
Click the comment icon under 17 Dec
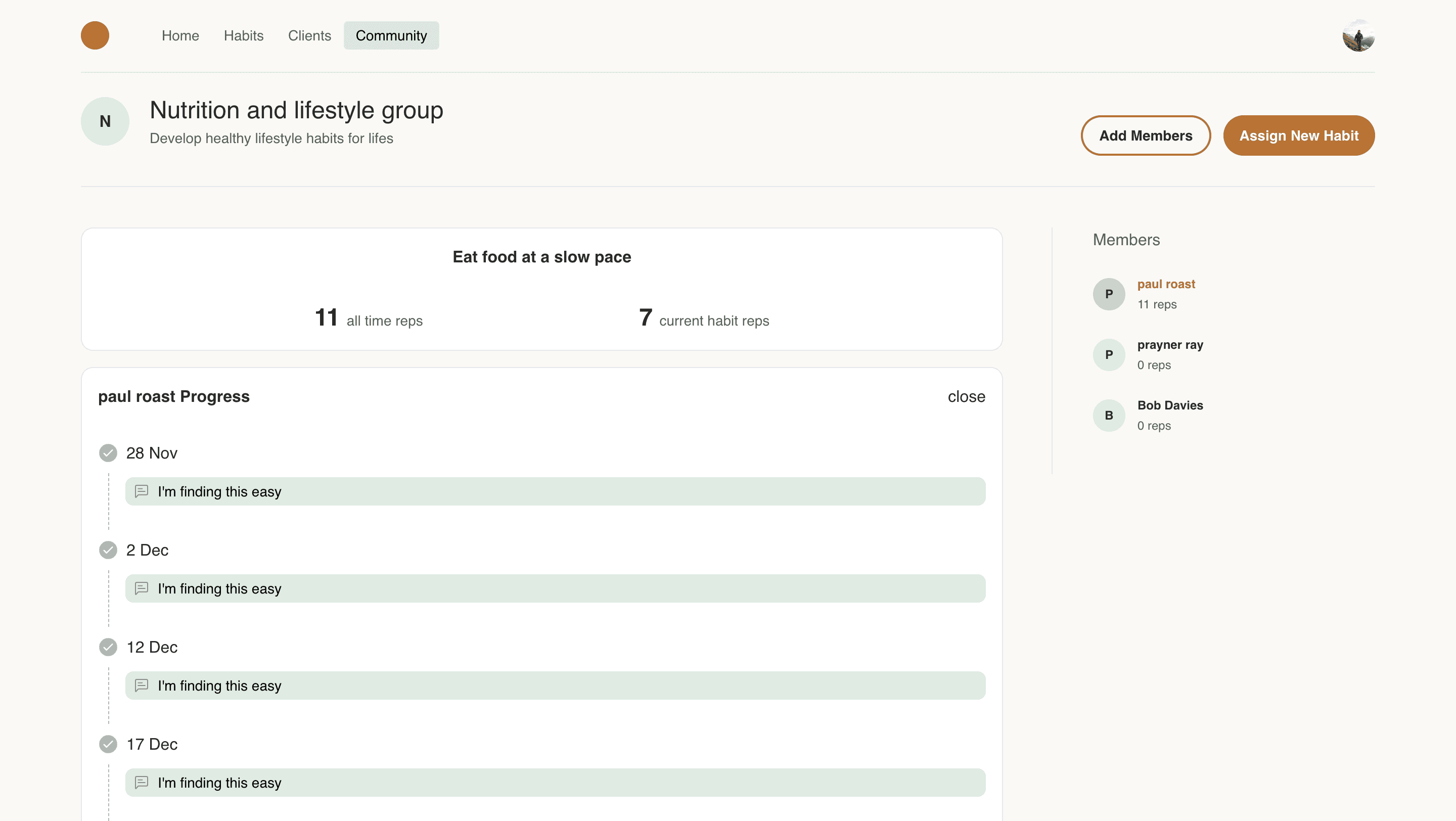[142, 783]
